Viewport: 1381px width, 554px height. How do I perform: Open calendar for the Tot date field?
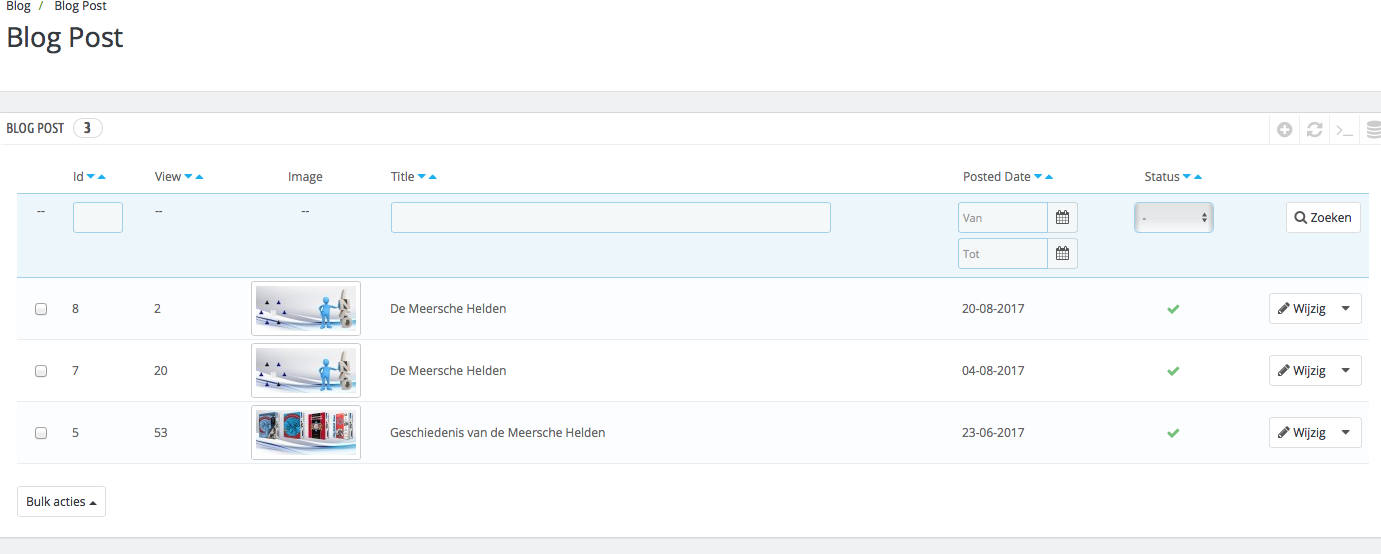click(x=1062, y=254)
